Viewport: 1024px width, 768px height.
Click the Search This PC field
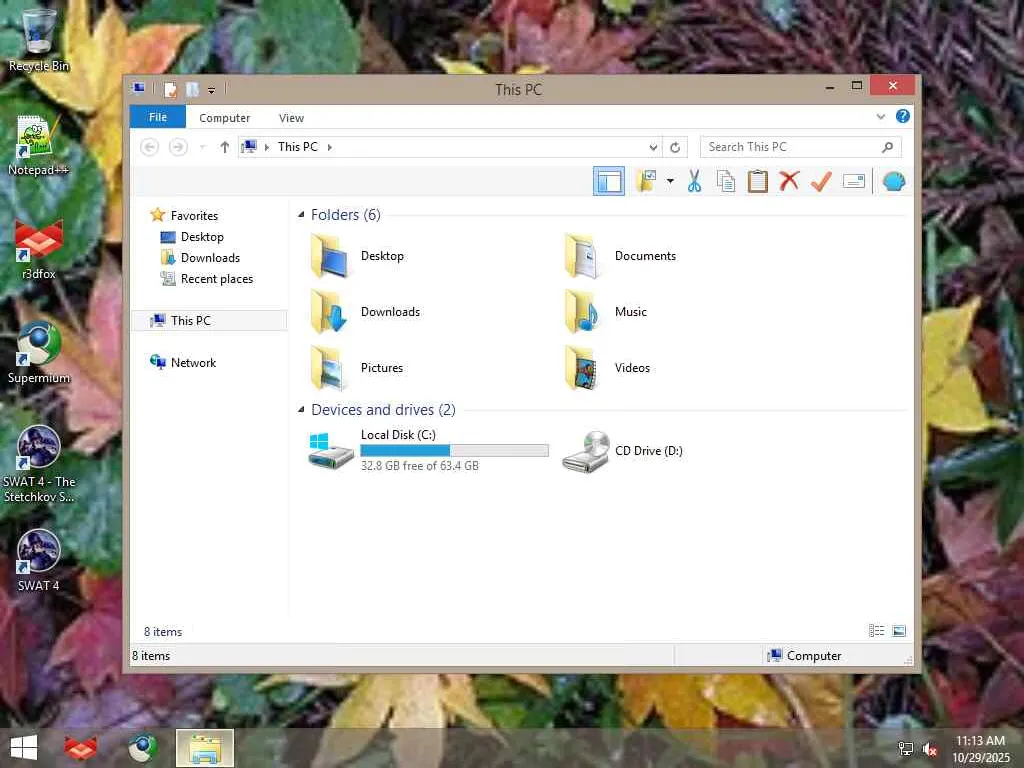(801, 147)
